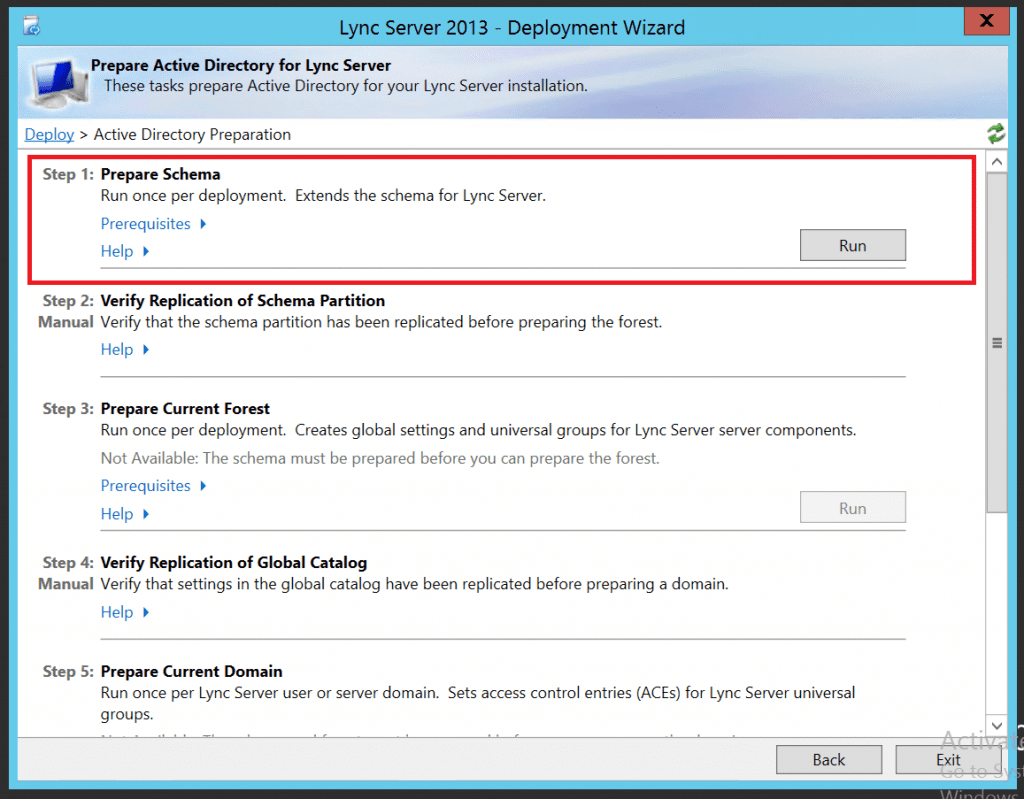Run the Prepare Schema step
Image resolution: width=1024 pixels, height=799 pixels.
click(x=852, y=244)
